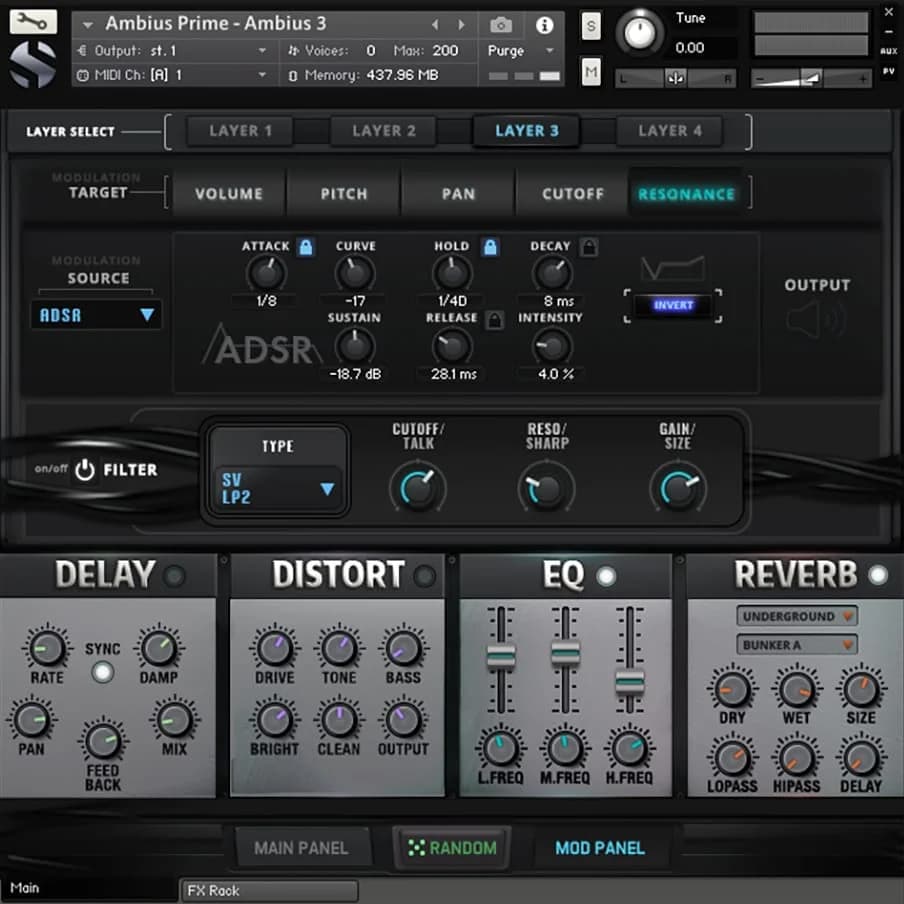
Task: Click the lock icon beside Hold
Action: pos(490,246)
